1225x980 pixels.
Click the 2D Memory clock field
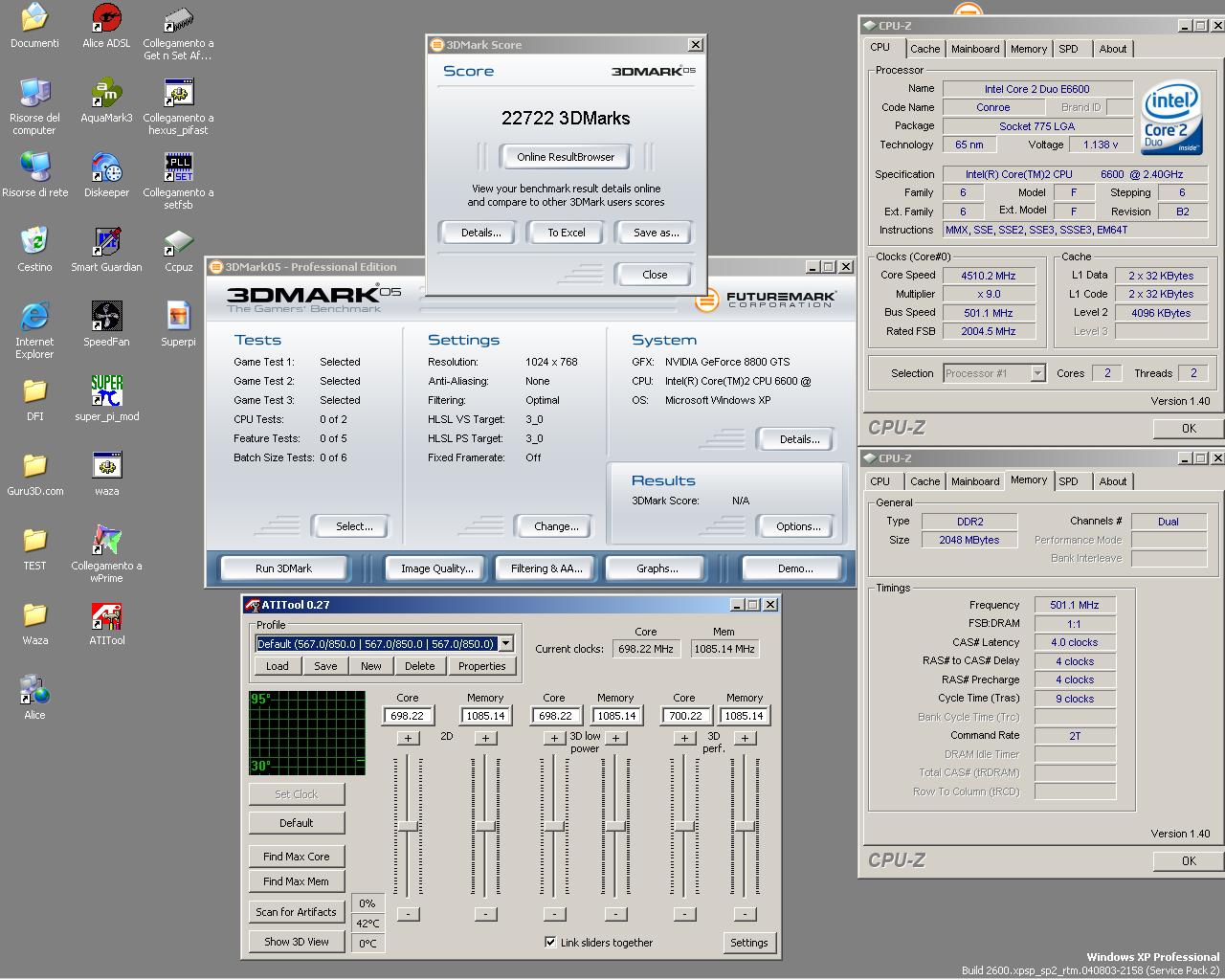485,716
